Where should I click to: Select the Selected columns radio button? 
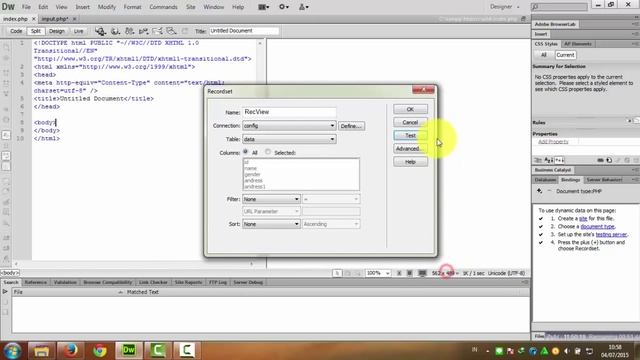point(268,152)
